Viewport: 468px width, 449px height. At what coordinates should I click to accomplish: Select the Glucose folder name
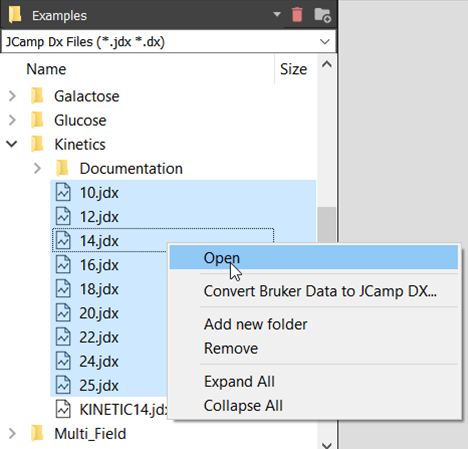click(x=80, y=120)
